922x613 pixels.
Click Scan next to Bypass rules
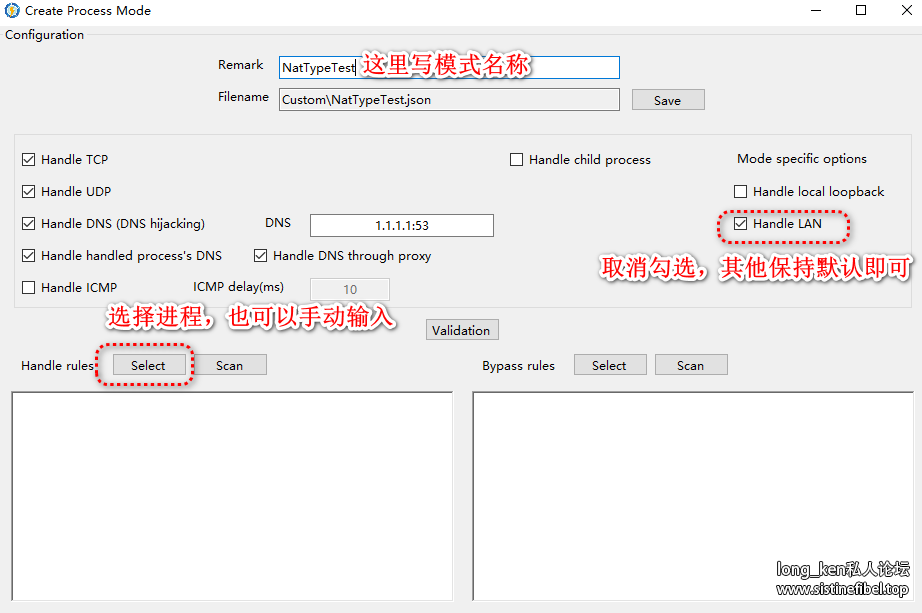[690, 365]
